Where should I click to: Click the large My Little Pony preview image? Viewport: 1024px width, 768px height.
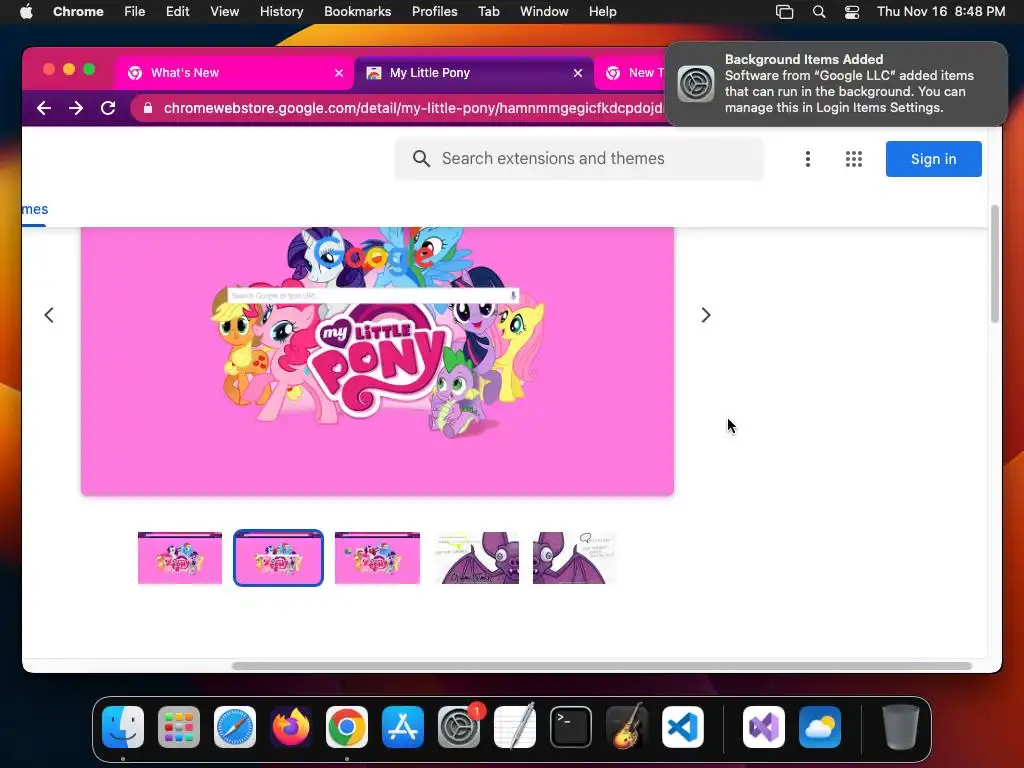(377, 361)
